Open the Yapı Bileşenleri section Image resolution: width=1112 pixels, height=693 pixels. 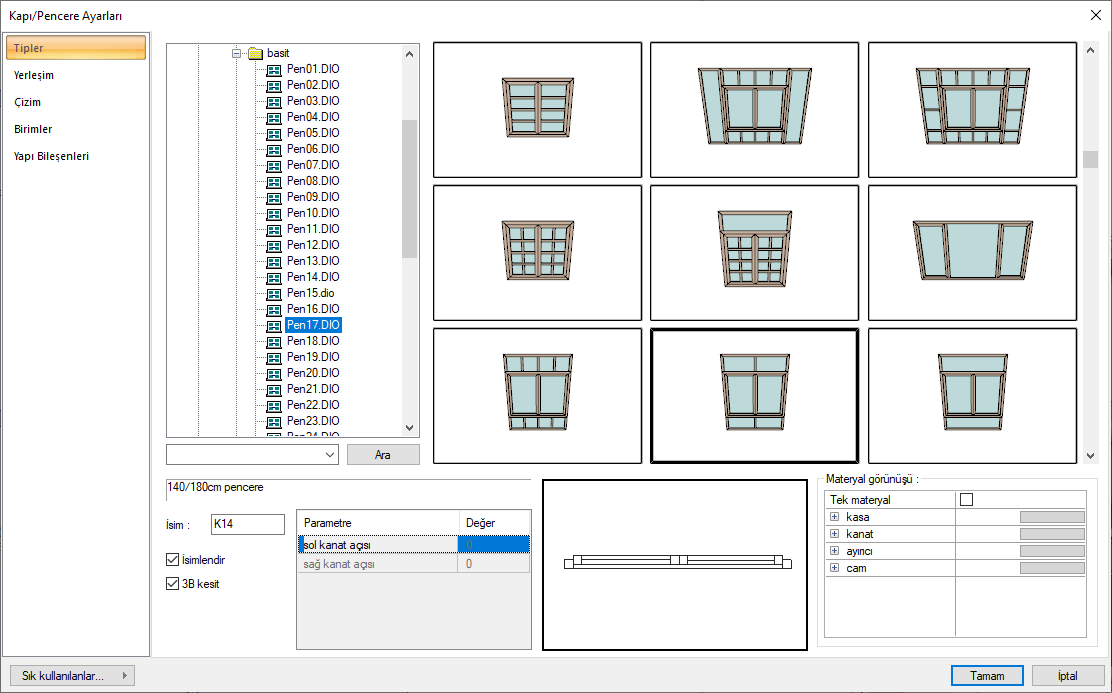pos(51,156)
